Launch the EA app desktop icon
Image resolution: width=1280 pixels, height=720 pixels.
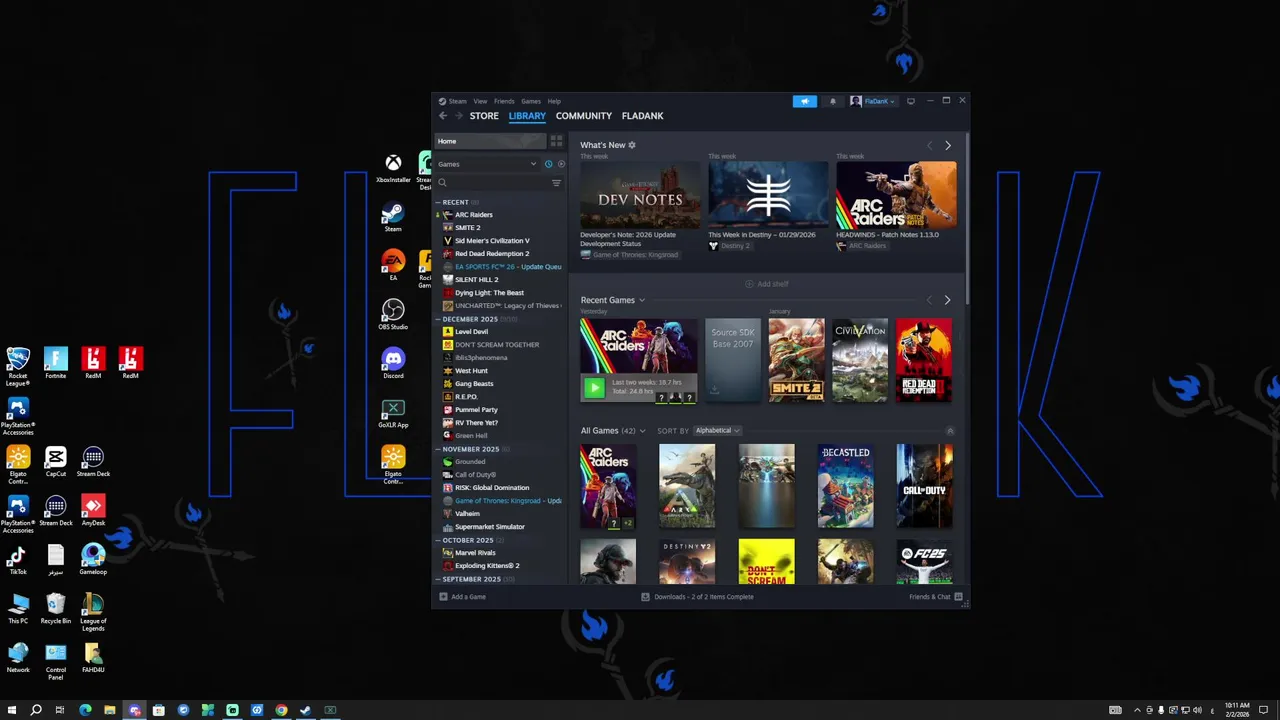(x=393, y=265)
